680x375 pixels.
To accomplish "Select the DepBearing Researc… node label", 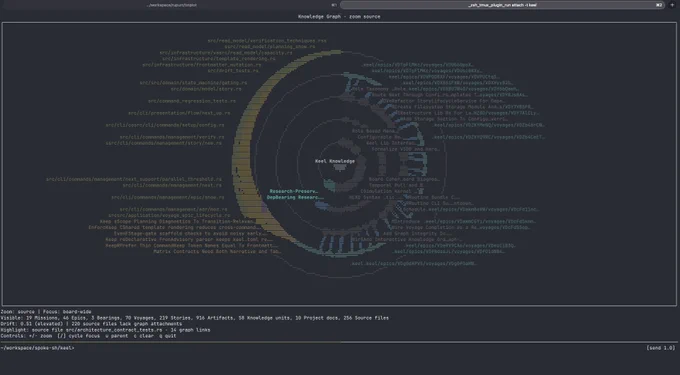I will click(295, 197).
